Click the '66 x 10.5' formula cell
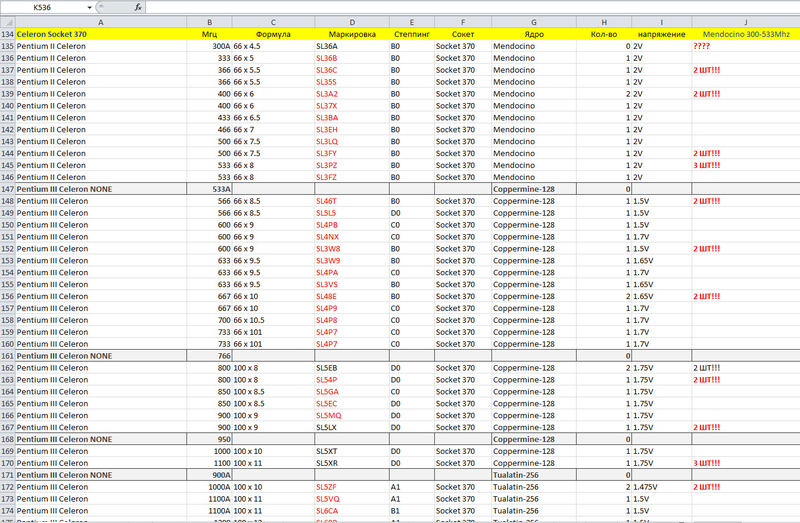This screenshot has width=800, height=523. click(273, 320)
